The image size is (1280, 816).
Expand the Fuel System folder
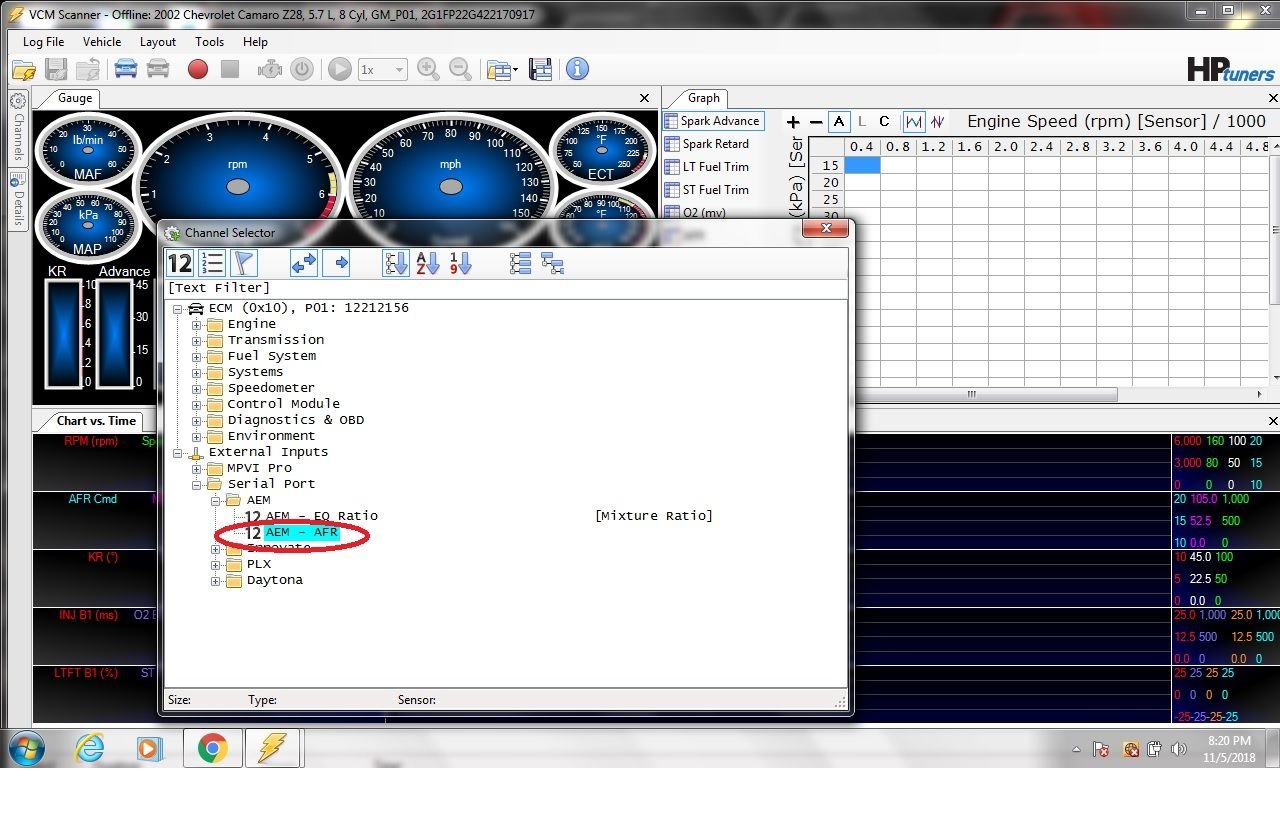197,357
